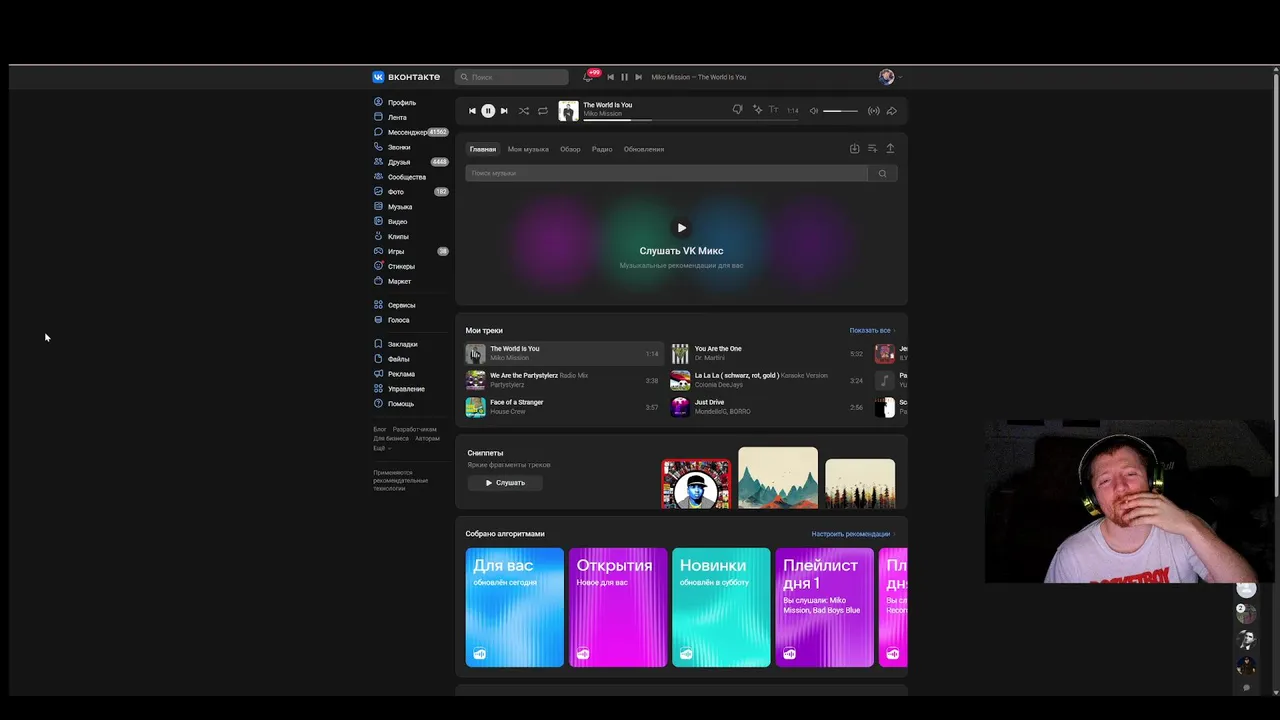Play the VK Микс with the play button
The width and height of the screenshot is (1280, 720).
tap(682, 228)
